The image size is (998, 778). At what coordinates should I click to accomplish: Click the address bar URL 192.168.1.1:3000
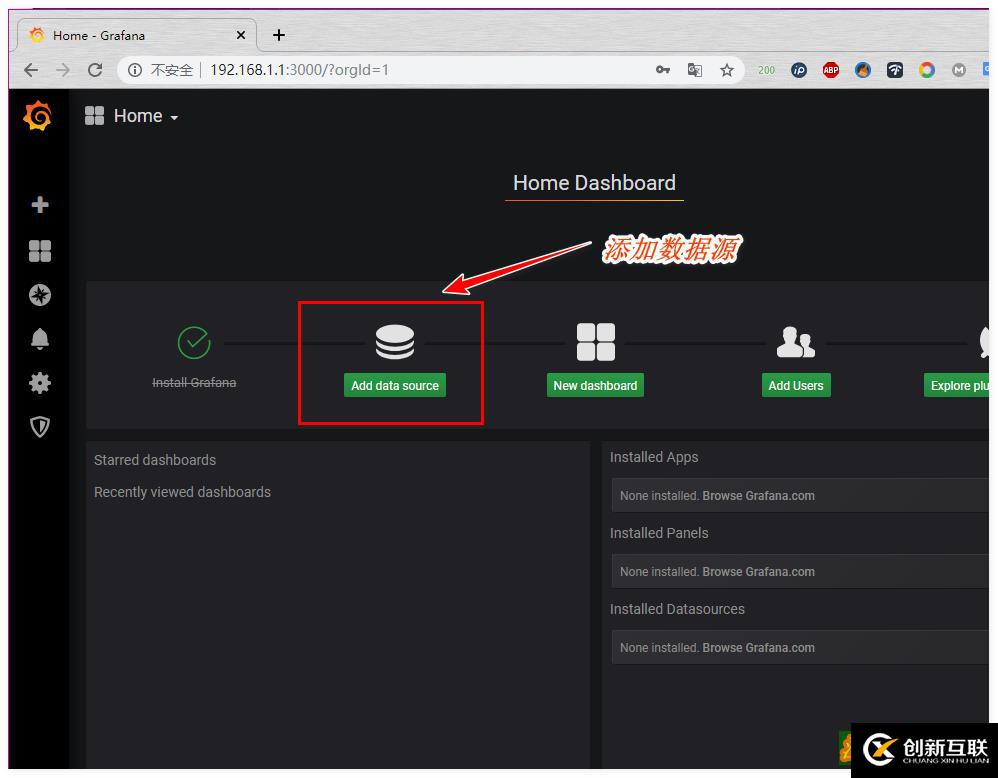(x=299, y=70)
